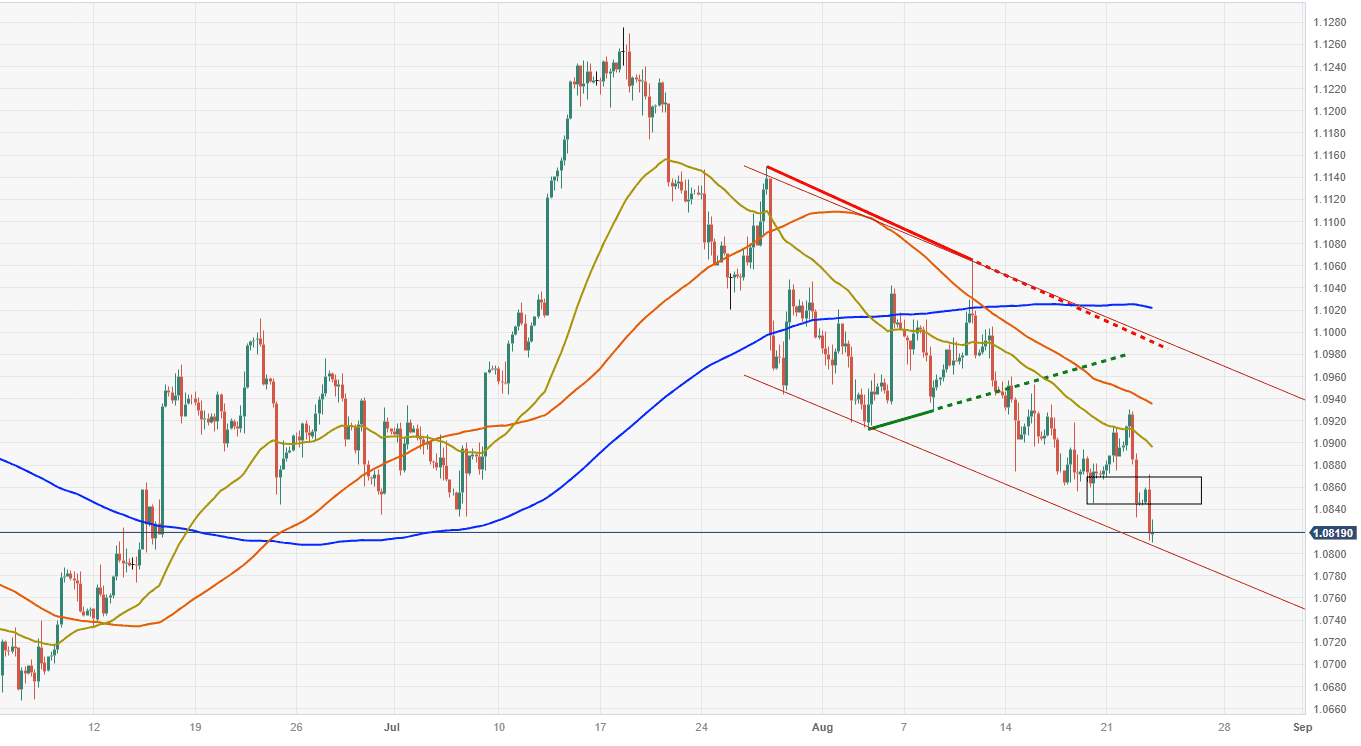This screenshot has height=746, width=1361.
Task: Click the 1.0760 price axis label
Action: pos(1331,598)
